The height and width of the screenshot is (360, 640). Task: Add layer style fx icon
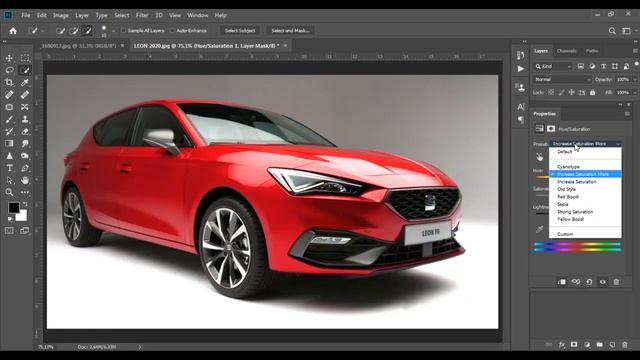tap(562, 345)
